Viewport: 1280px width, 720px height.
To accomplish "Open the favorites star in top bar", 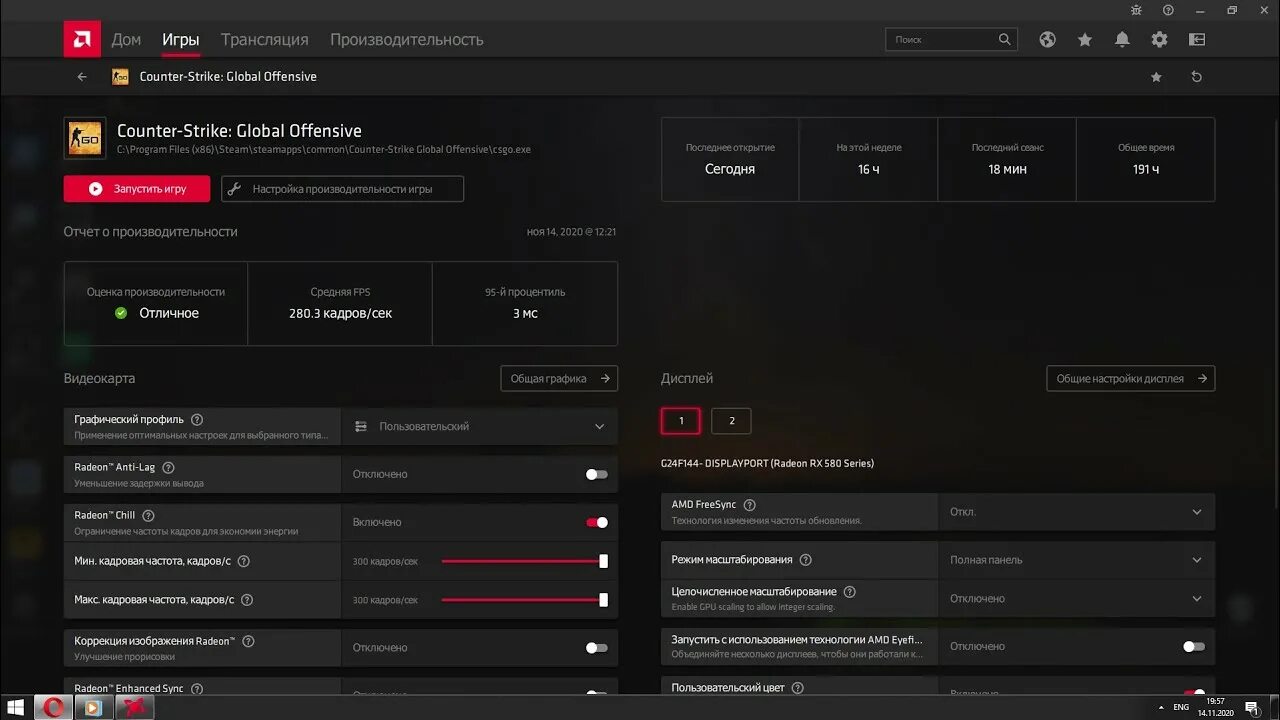I will [x=1085, y=40].
